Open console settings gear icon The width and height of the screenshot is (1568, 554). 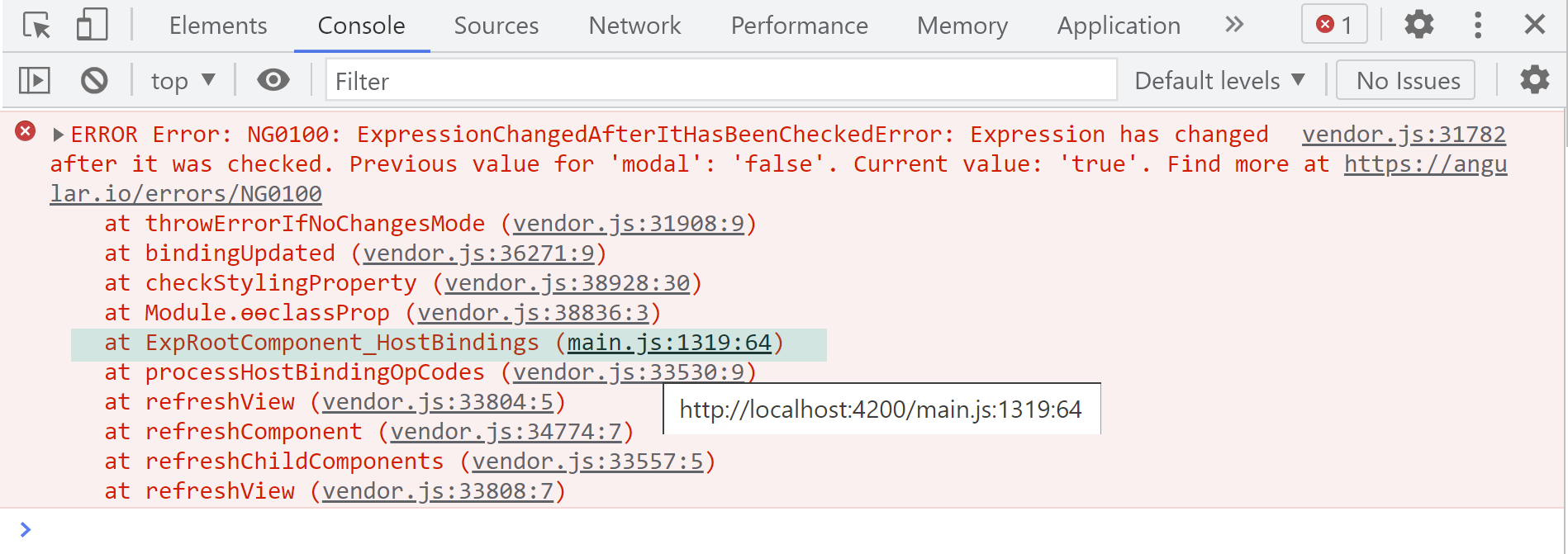tap(1535, 80)
